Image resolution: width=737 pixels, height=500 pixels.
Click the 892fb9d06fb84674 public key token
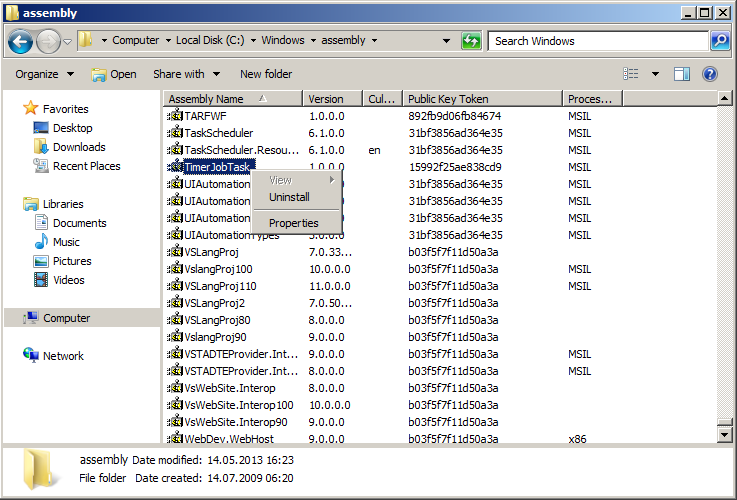[455, 116]
